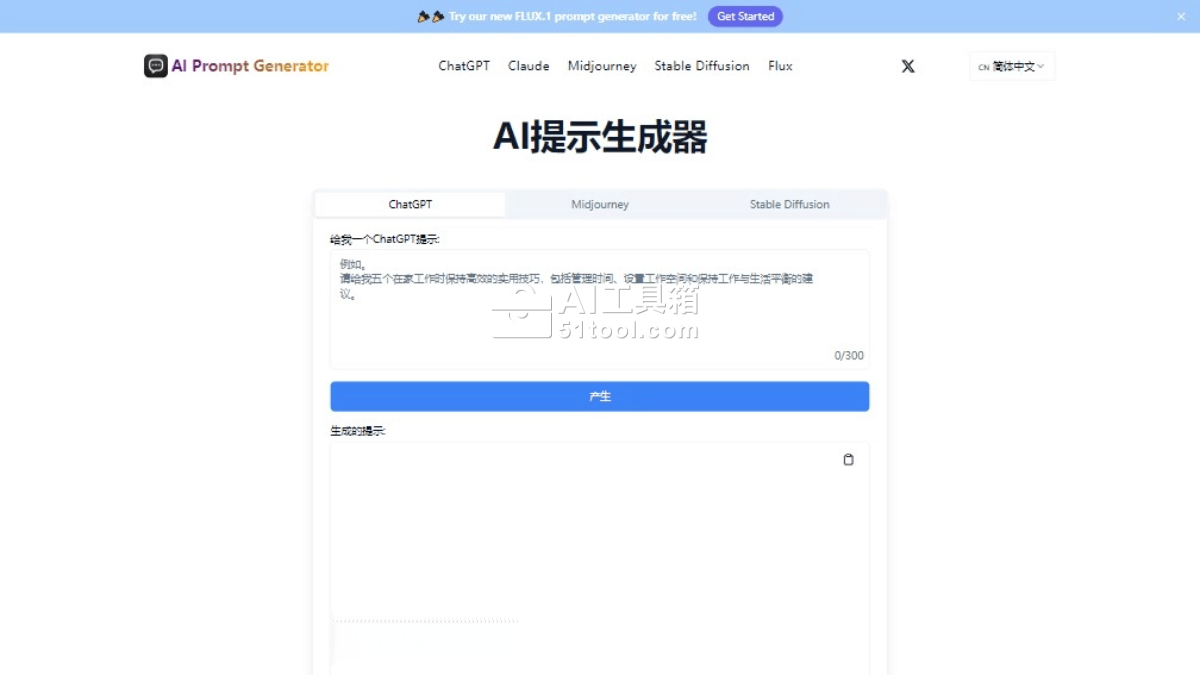Click the AI Prompt Generator brand text
The height and width of the screenshot is (675, 1200).
[250, 66]
